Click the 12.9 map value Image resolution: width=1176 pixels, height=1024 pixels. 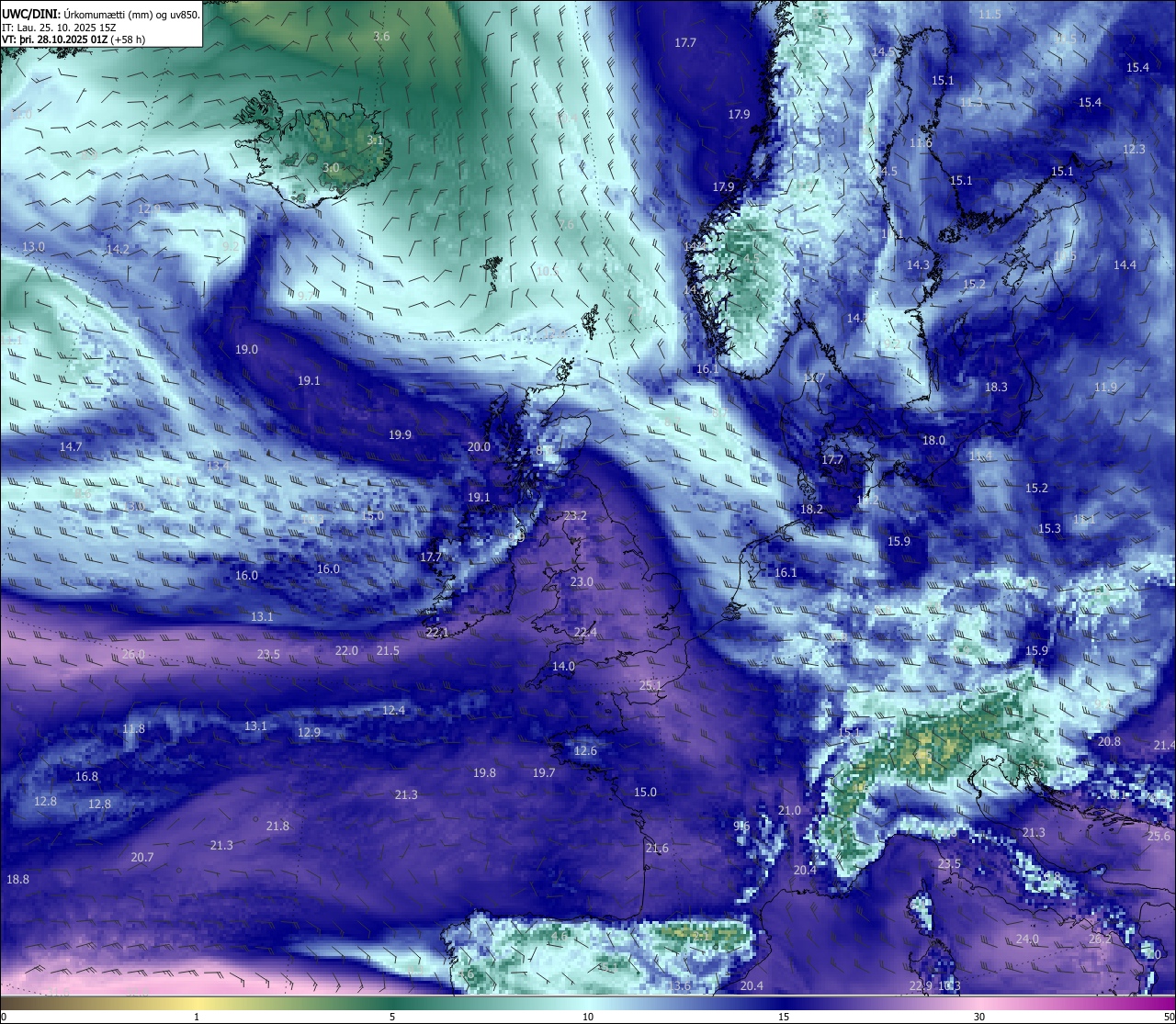tap(309, 733)
